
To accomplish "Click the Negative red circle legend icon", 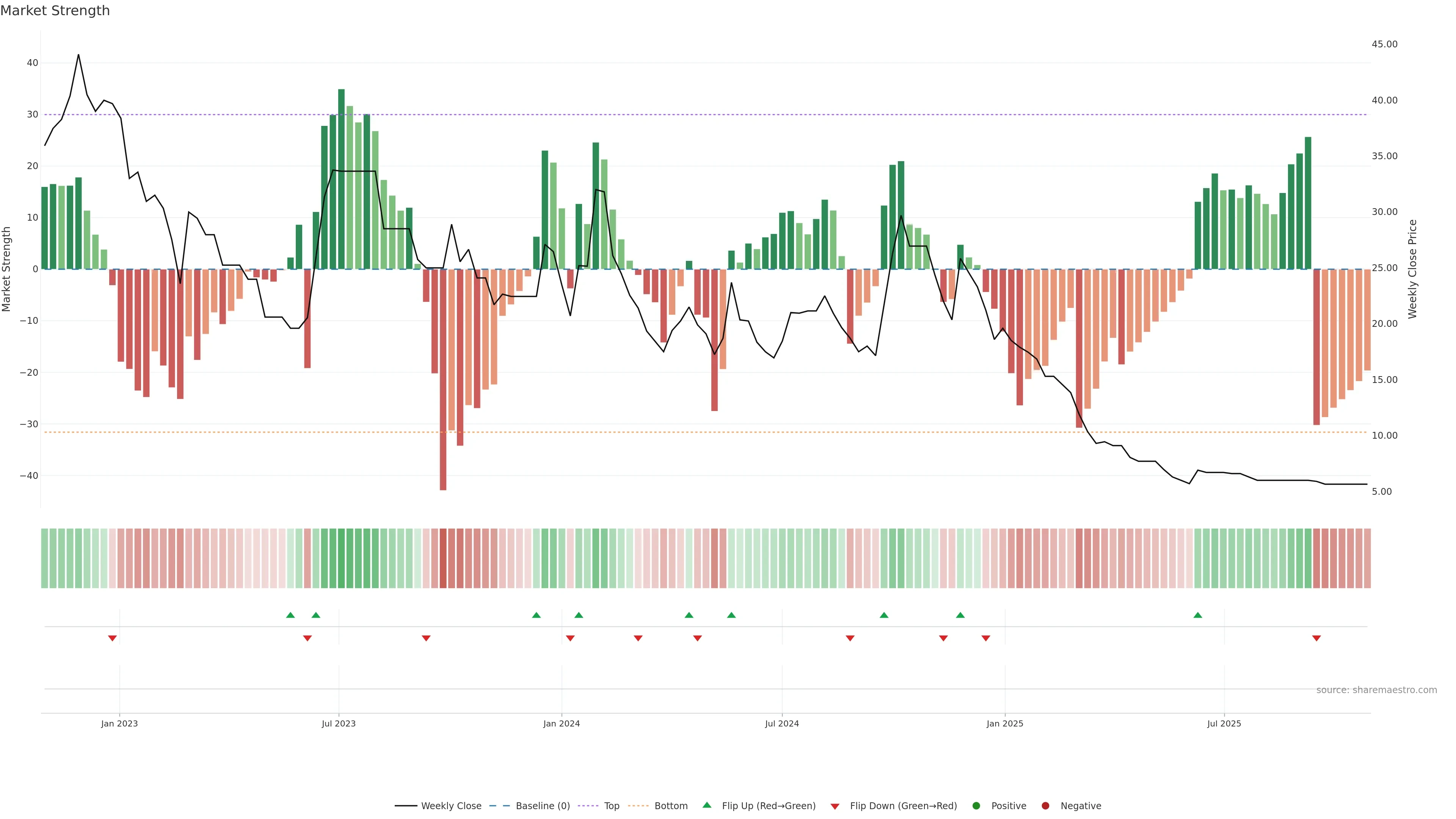I will pyautogui.click(x=1045, y=806).
